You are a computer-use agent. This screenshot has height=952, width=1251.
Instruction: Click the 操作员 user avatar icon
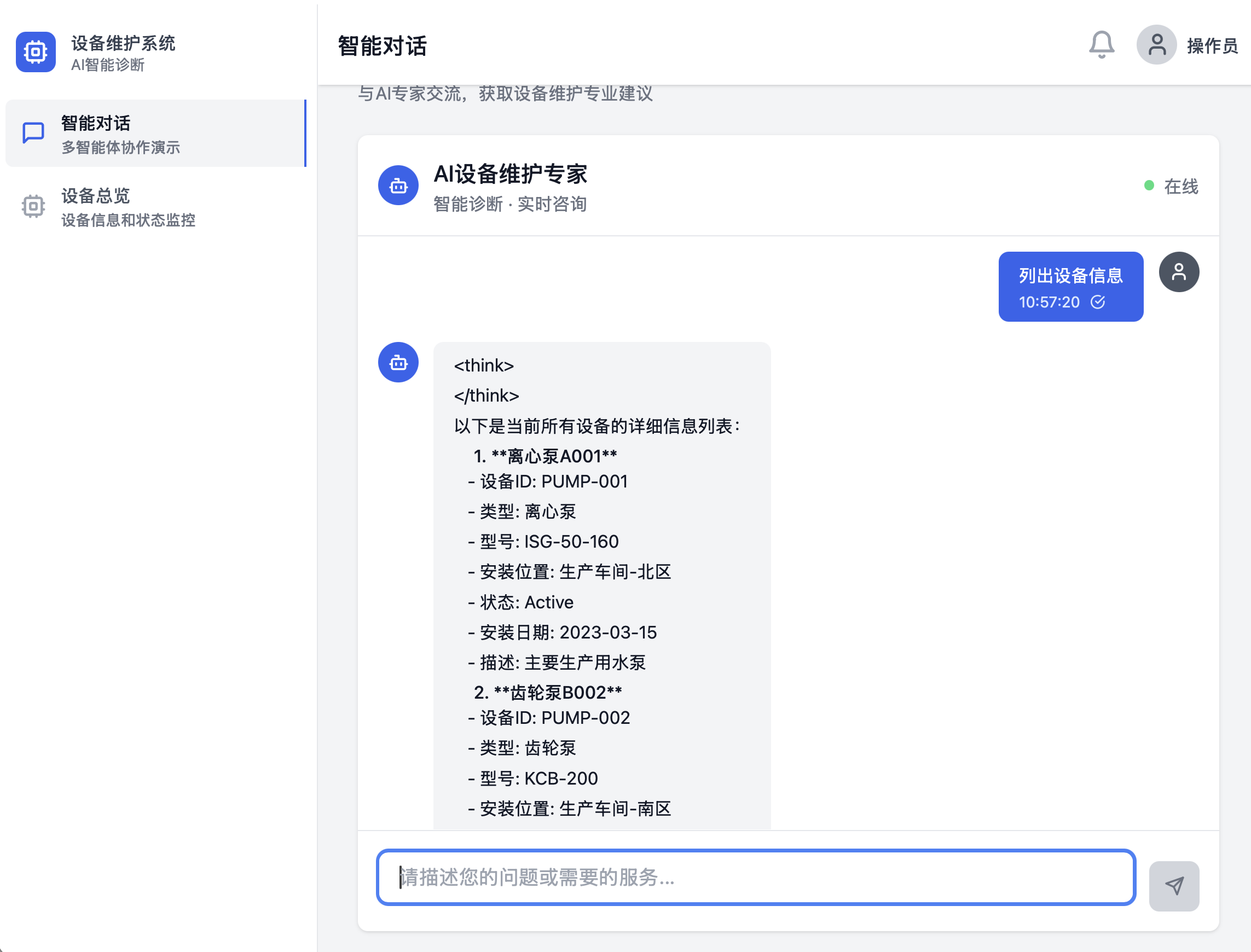(x=1156, y=45)
